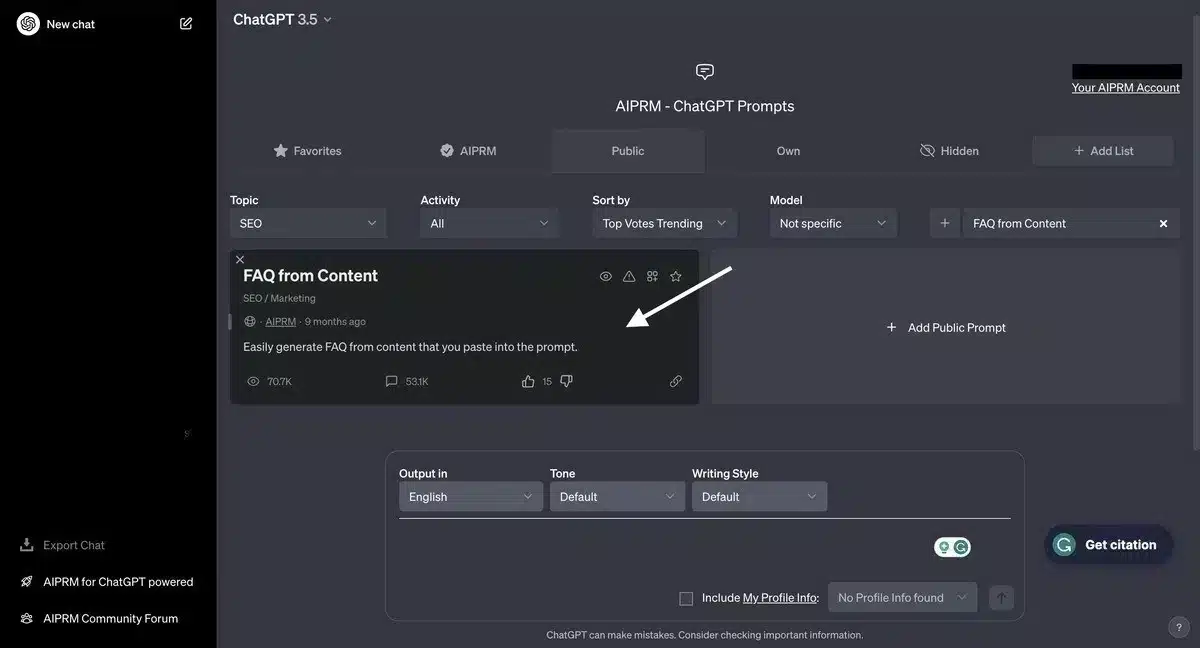The image size is (1200, 648).
Task: Select the Public tab
Action: [x=628, y=151]
